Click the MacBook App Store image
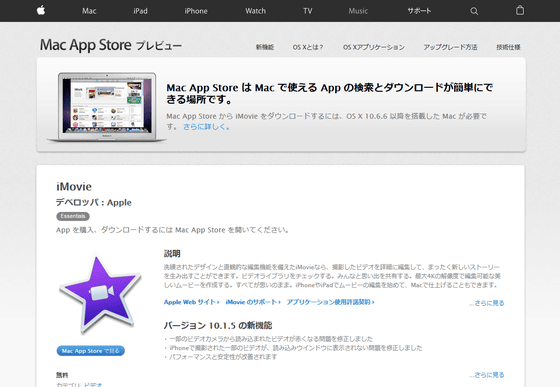Image resolution: width=560 pixels, height=387 pixels. pos(107,107)
